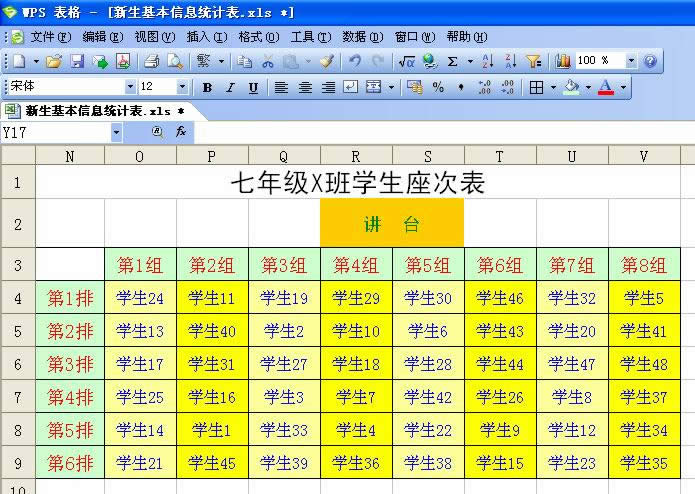This screenshot has height=494, width=695.
Task: Toggle underline formatting
Action: pos(253,88)
